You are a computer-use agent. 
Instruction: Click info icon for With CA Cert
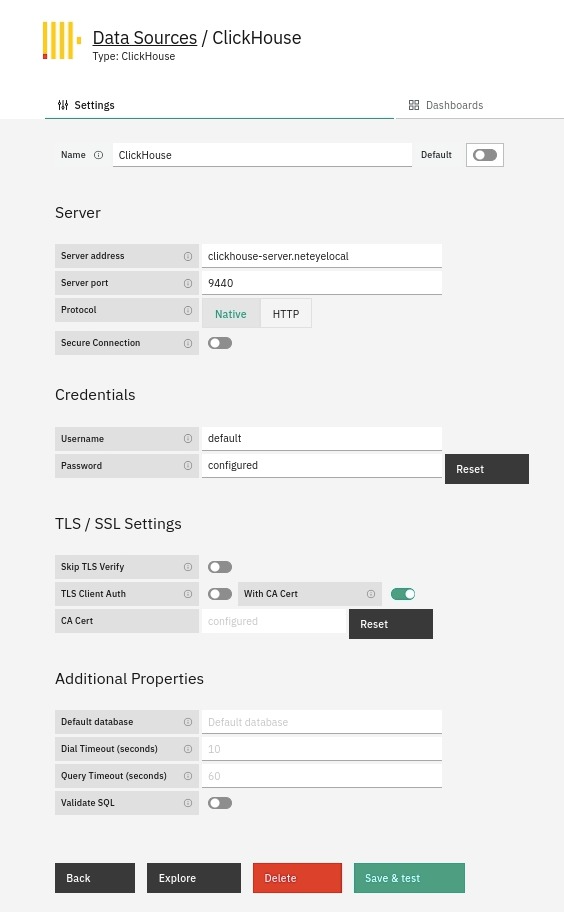point(371,594)
